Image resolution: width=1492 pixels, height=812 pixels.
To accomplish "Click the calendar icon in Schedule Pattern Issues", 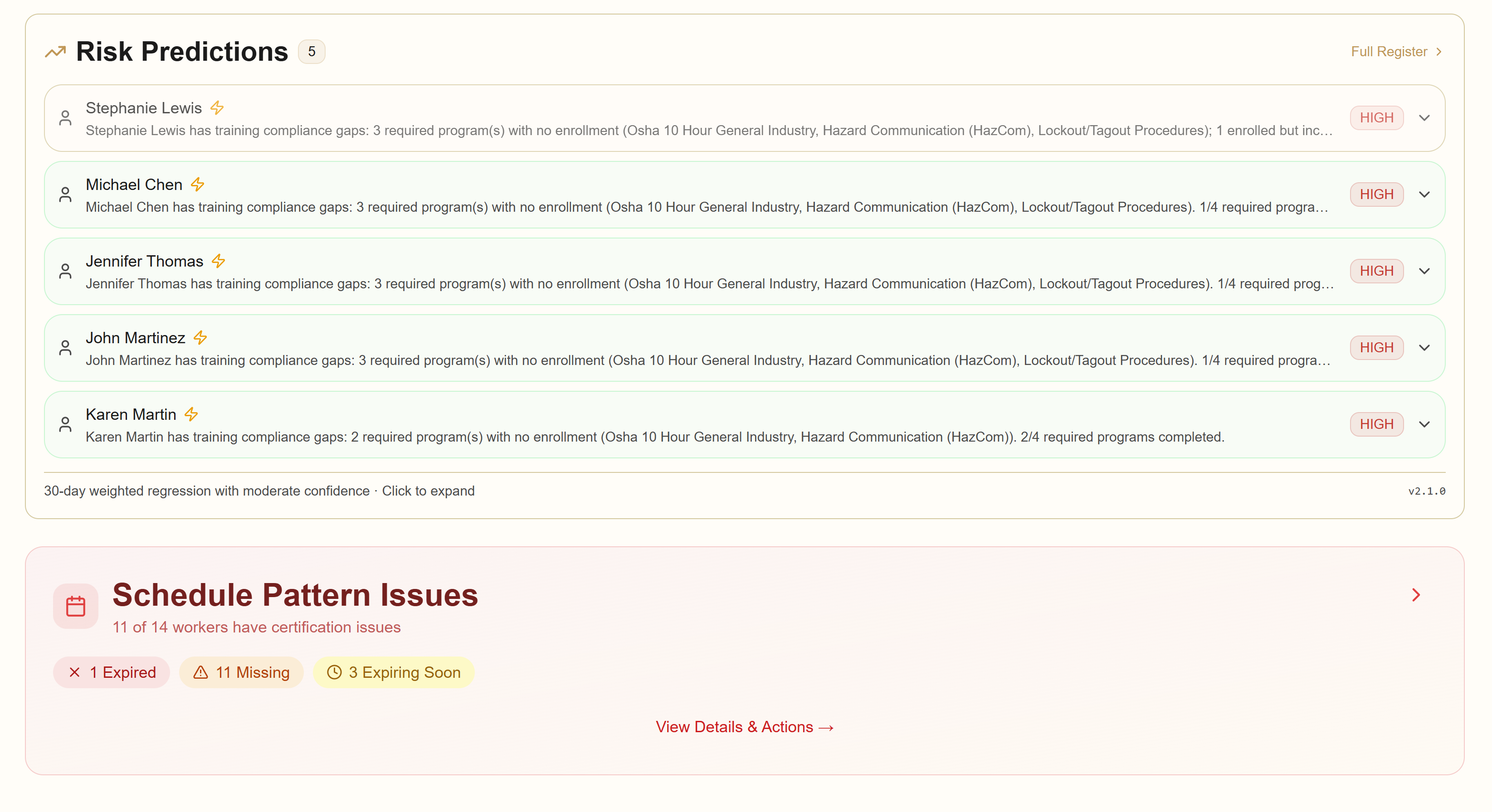I will point(76,607).
